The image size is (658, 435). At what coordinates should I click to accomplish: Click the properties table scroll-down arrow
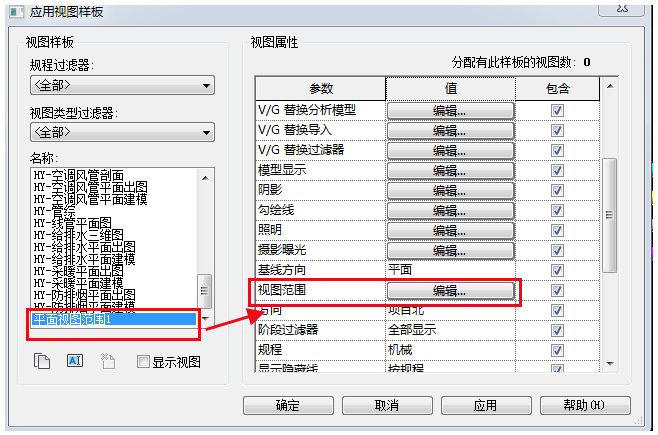pos(611,363)
